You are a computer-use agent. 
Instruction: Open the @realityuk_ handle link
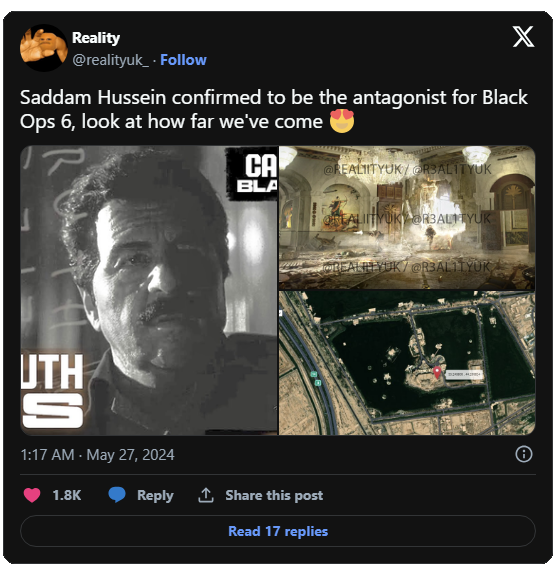point(110,60)
